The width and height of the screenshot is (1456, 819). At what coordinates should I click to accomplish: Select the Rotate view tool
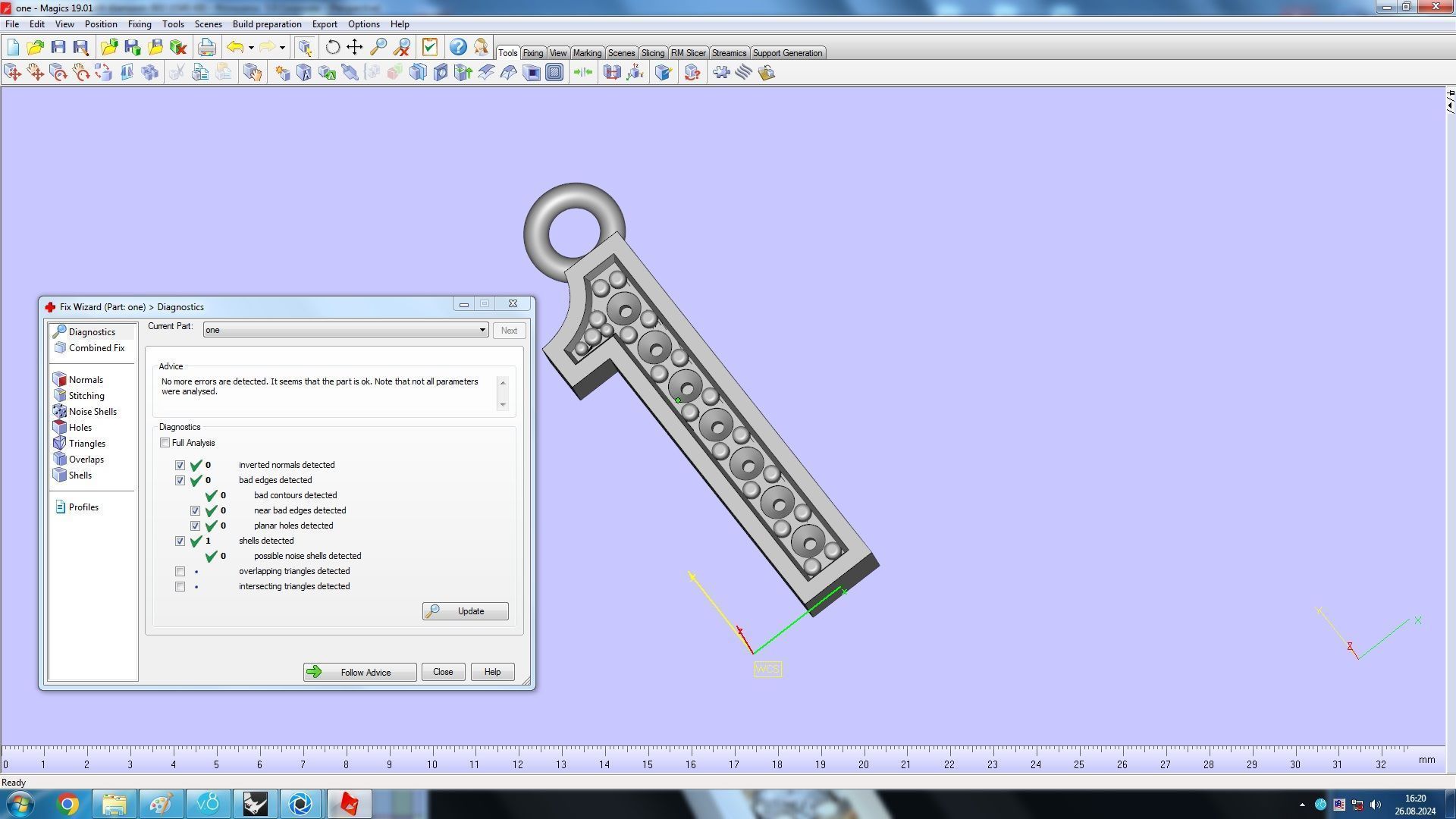pos(332,47)
